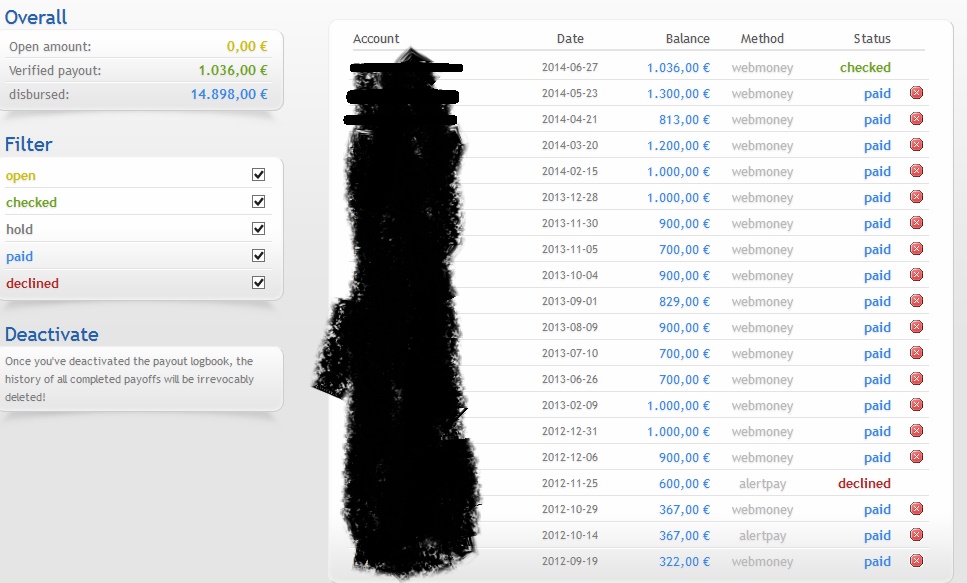
Task: Click the 322,00 € balance value
Action: click(684, 562)
